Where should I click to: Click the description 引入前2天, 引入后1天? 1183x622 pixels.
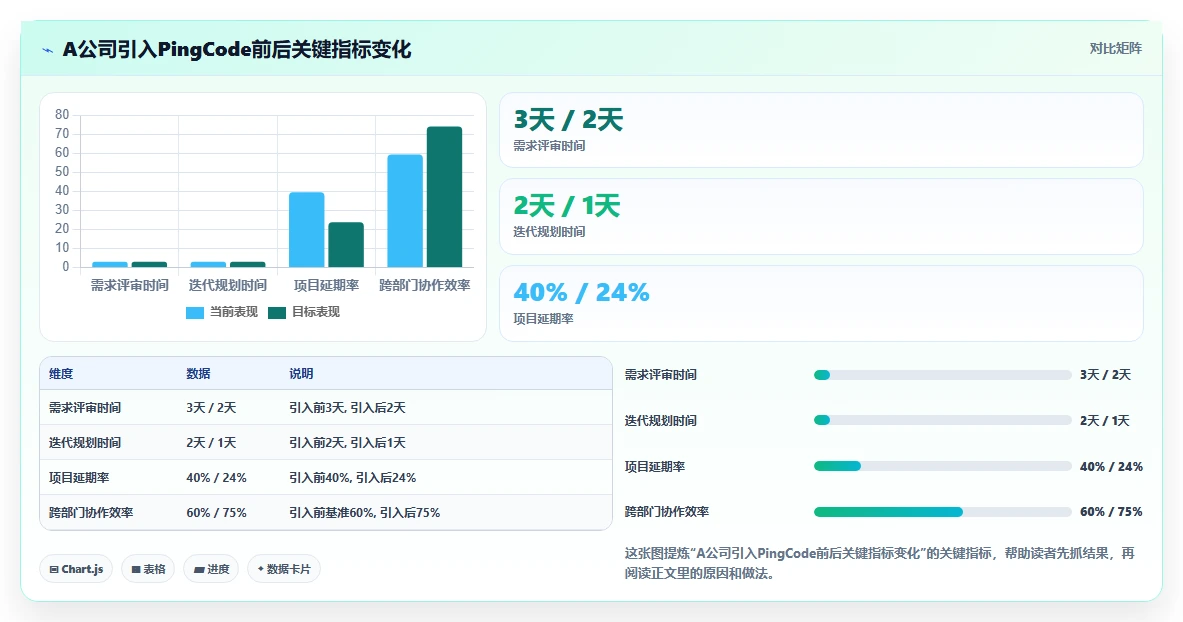(x=347, y=442)
